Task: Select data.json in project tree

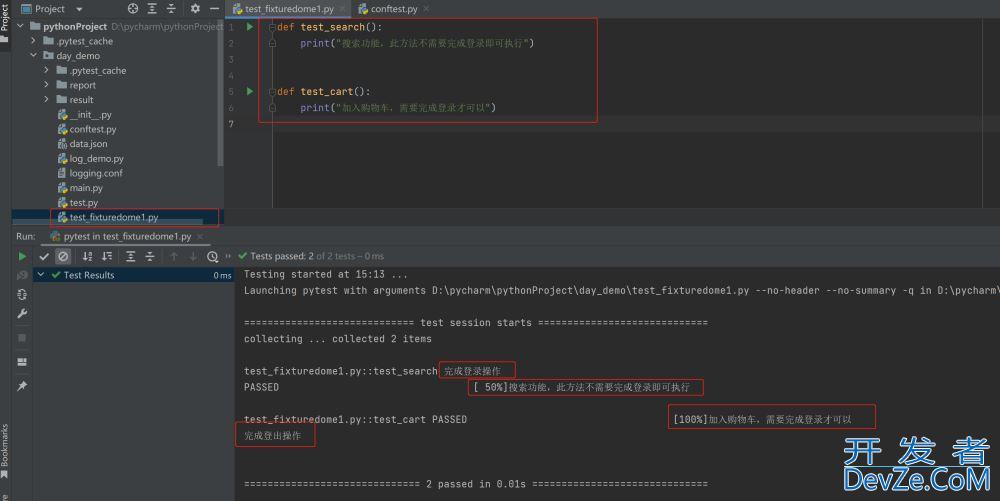Action: point(82,144)
